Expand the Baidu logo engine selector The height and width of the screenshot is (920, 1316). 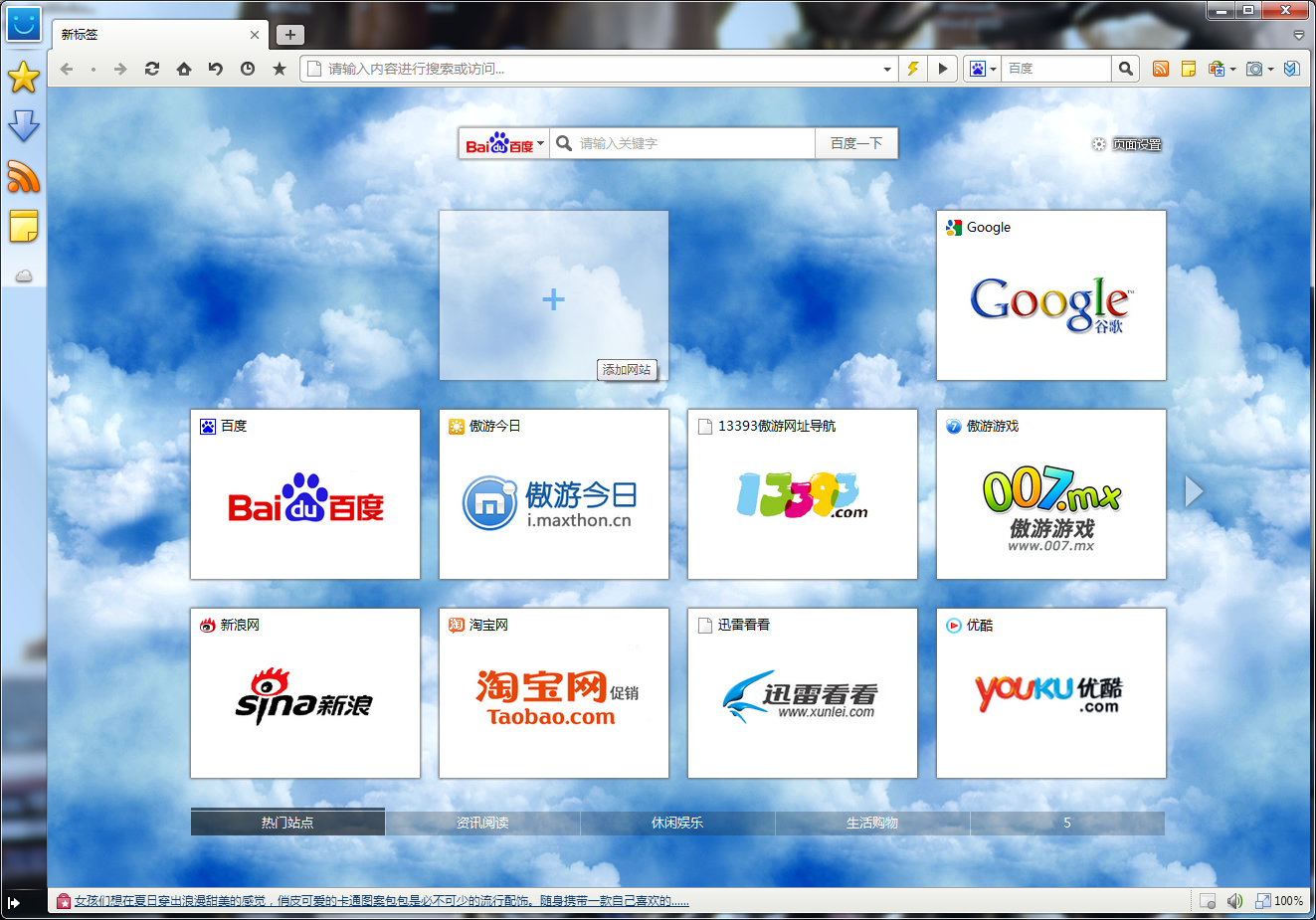[504, 144]
